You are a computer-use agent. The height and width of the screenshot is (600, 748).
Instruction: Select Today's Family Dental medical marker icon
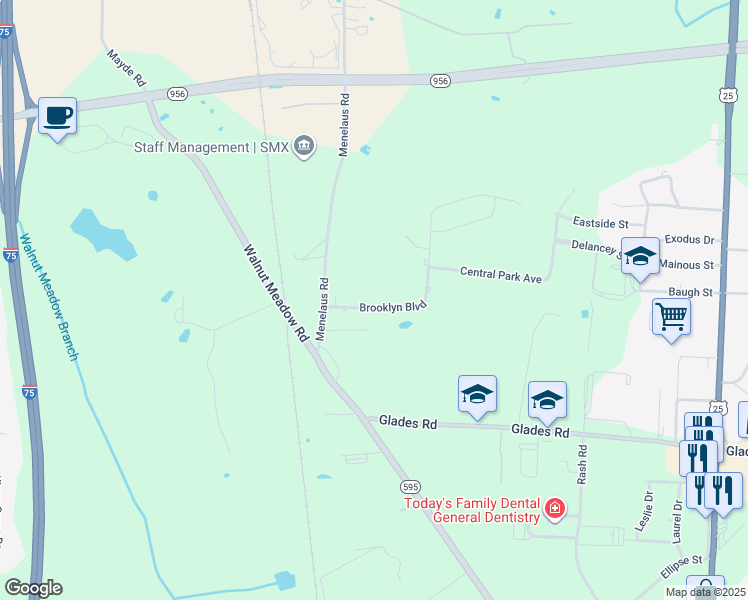pyautogui.click(x=555, y=509)
